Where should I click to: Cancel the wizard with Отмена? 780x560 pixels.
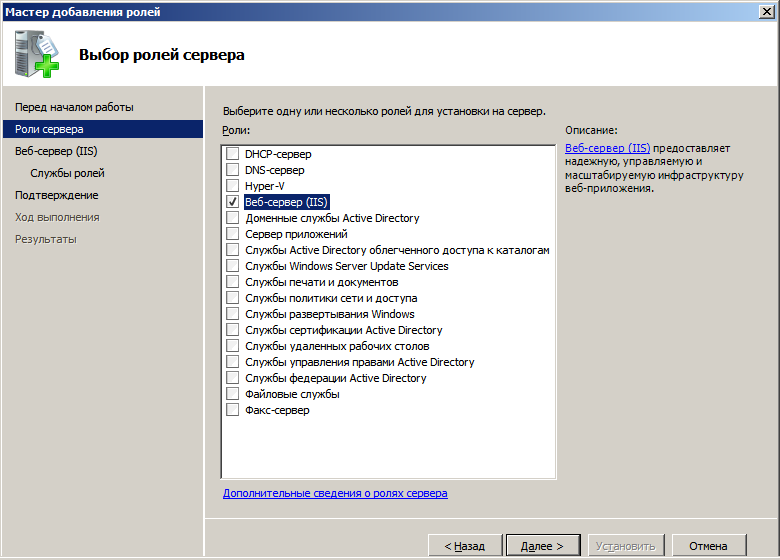[x=709, y=546]
